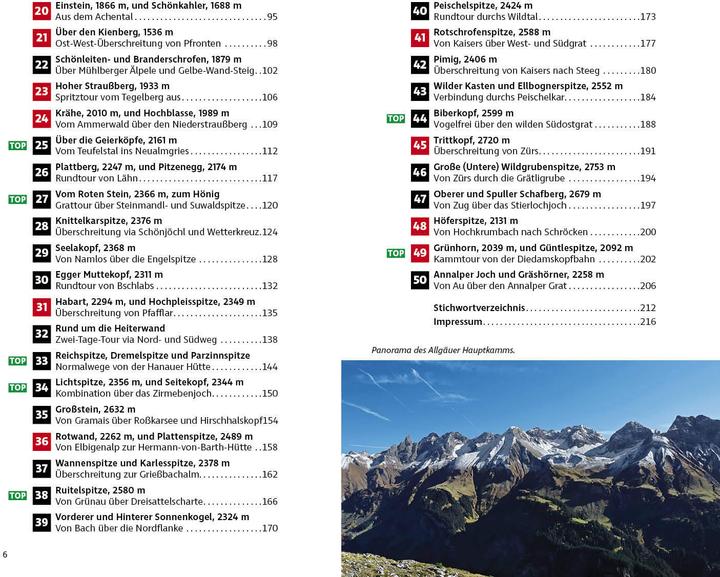Click the green TOP label beside tour 33
The image size is (720, 577).
(18, 361)
